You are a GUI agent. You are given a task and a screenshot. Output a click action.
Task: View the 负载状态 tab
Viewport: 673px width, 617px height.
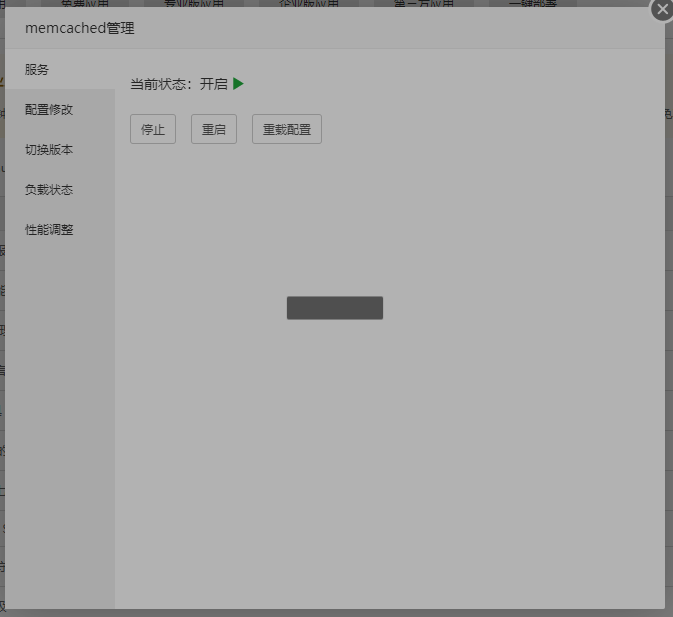click(x=60, y=189)
